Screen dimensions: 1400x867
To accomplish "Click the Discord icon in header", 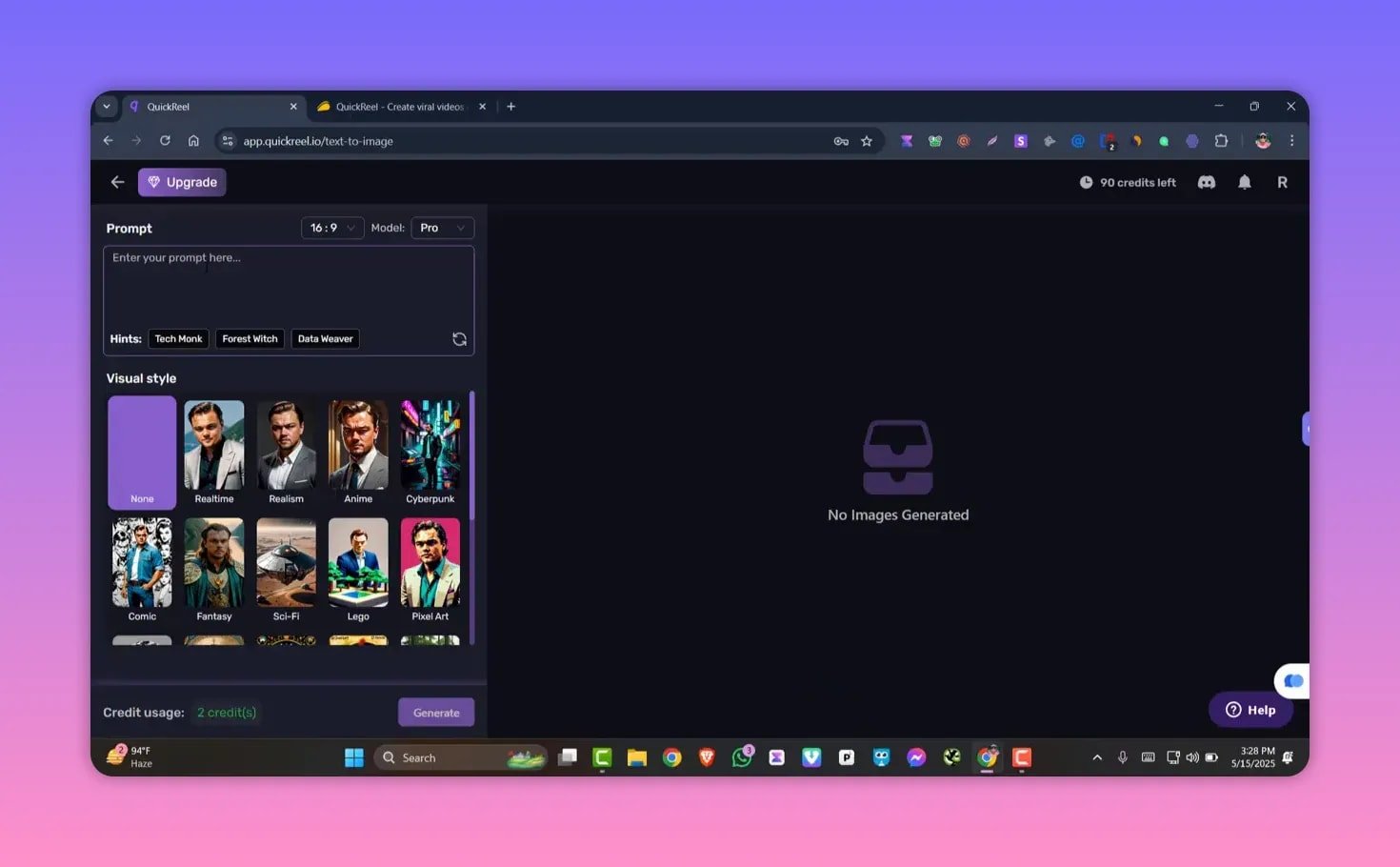I will 1207,182.
